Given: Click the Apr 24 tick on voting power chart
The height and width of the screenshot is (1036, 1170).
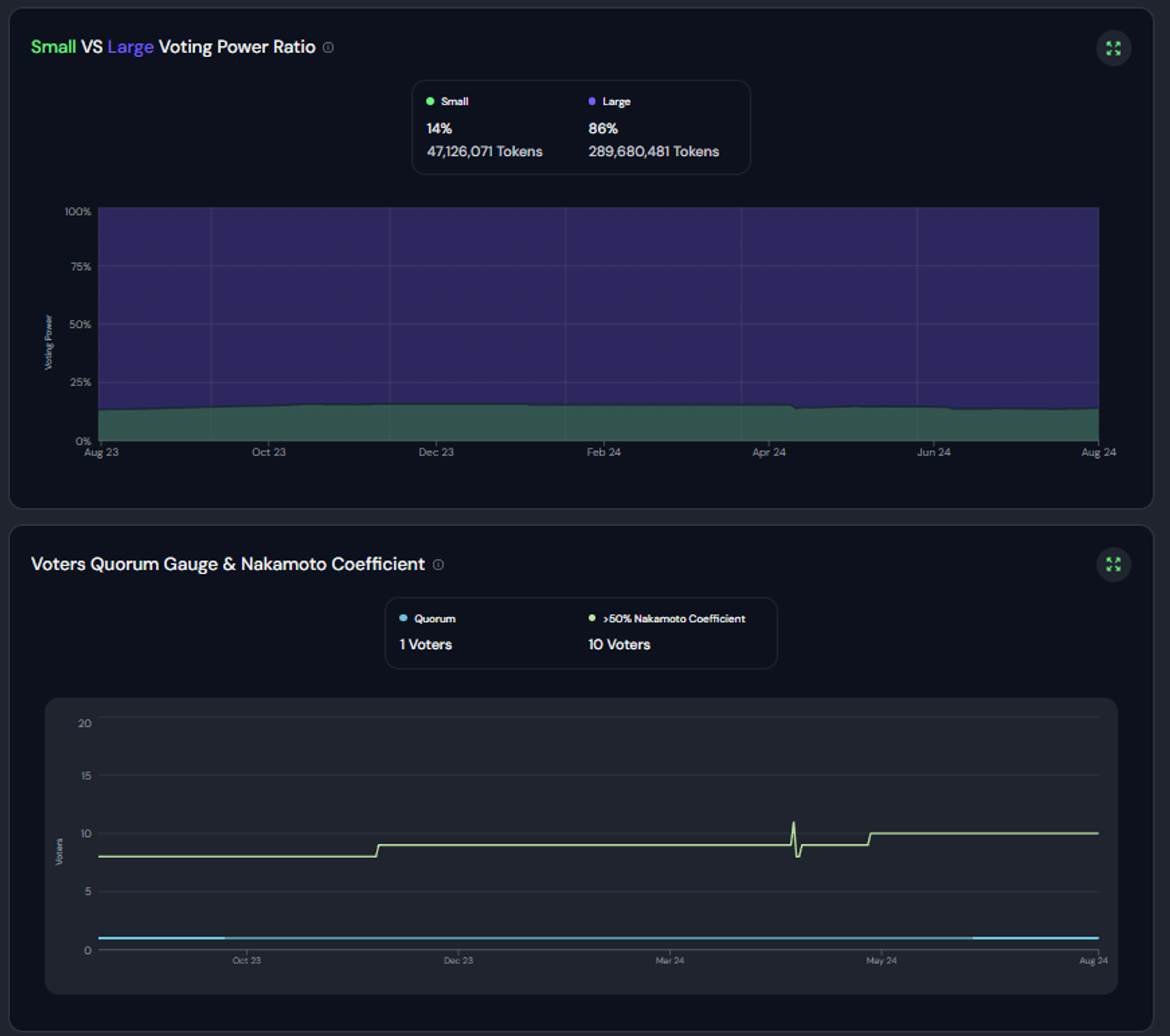Looking at the screenshot, I should [x=769, y=452].
